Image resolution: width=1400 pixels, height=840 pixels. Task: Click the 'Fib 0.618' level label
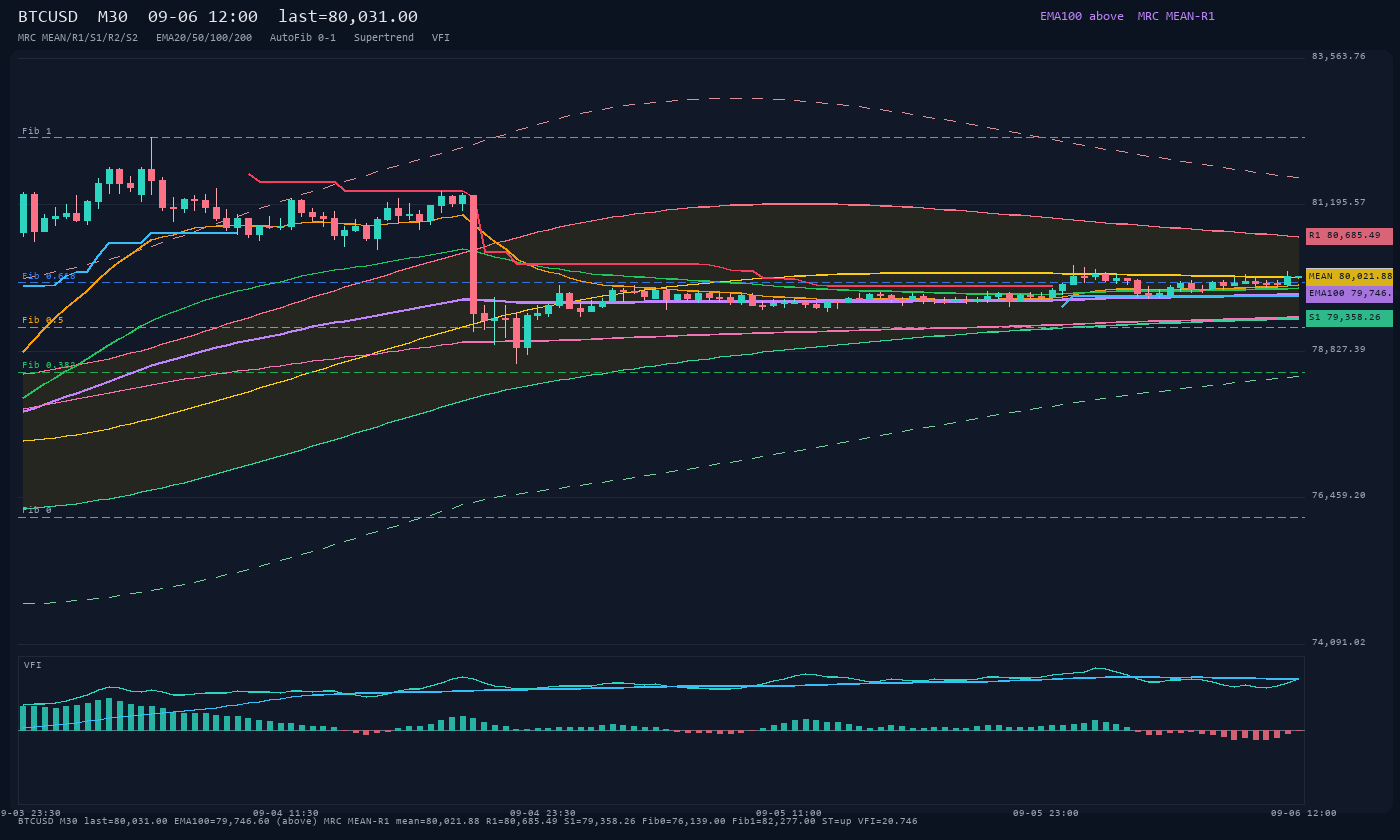[x=49, y=276]
